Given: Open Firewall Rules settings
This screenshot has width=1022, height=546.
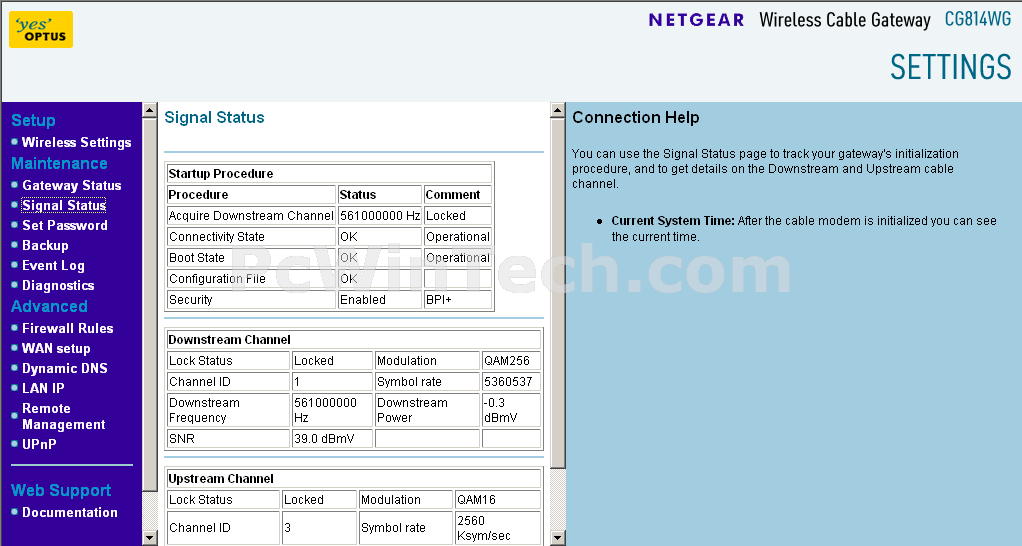Looking at the screenshot, I should point(68,328).
